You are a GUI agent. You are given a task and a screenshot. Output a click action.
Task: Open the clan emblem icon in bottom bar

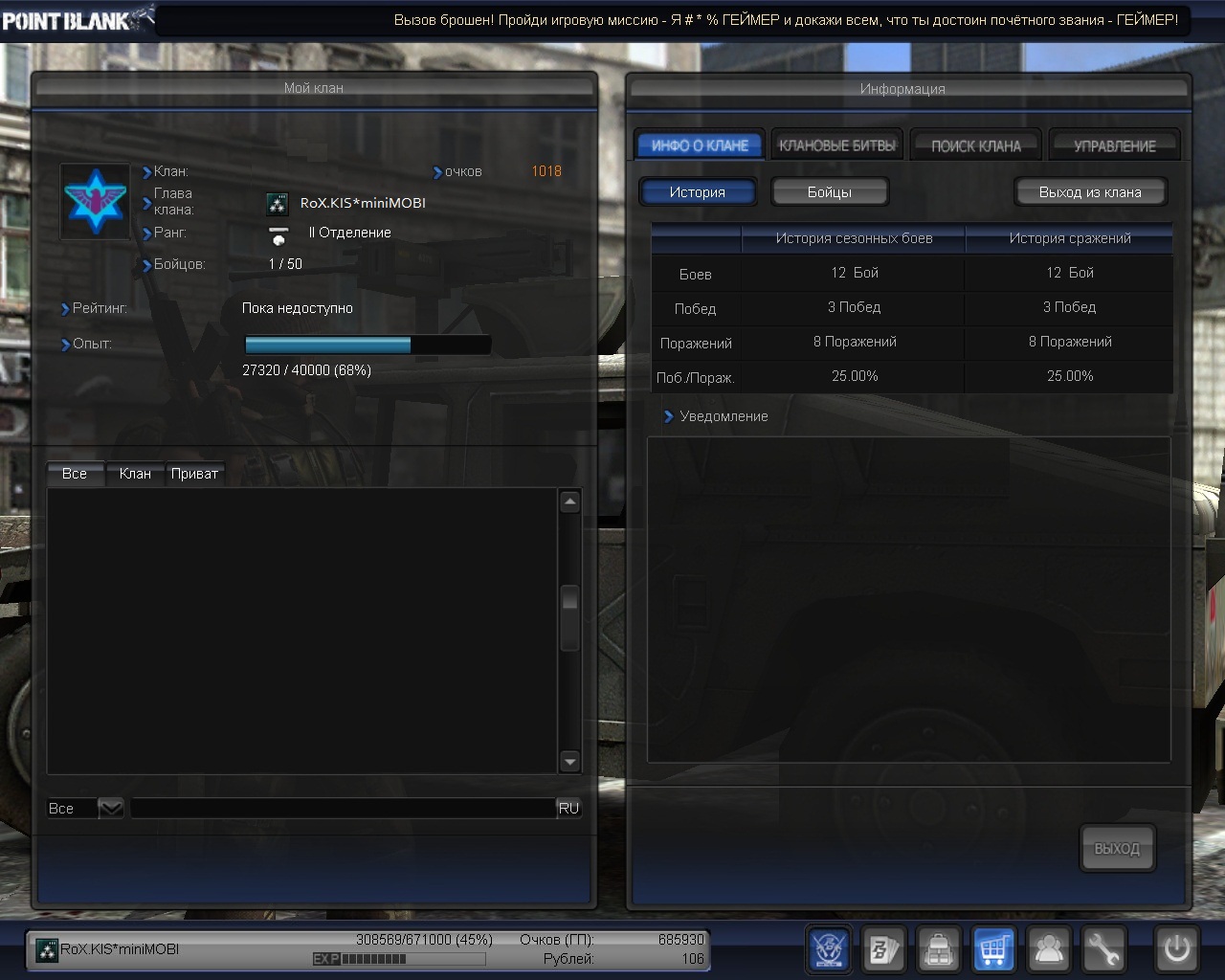coord(828,949)
